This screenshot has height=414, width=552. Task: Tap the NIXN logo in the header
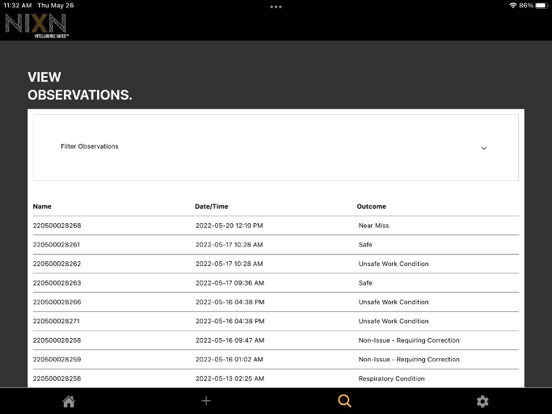coord(36,25)
